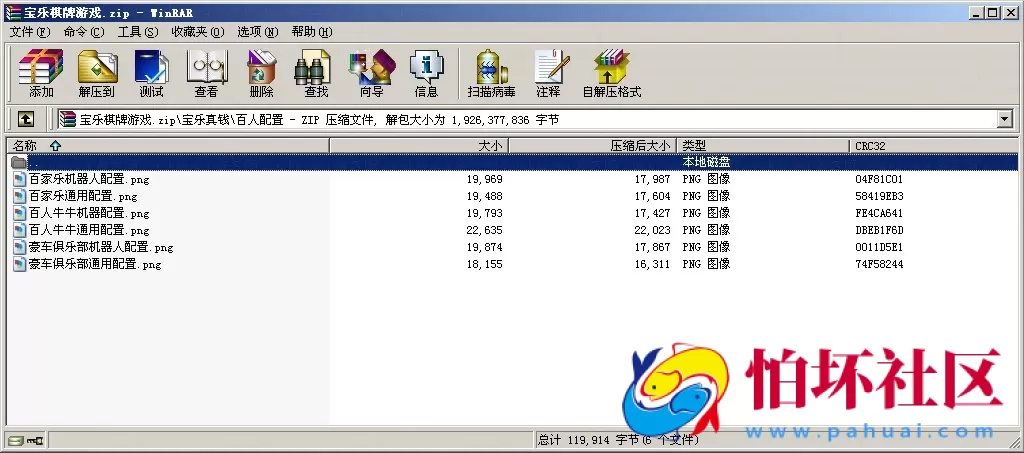Click the key password icon in status bar
1024x453 pixels.
35,441
